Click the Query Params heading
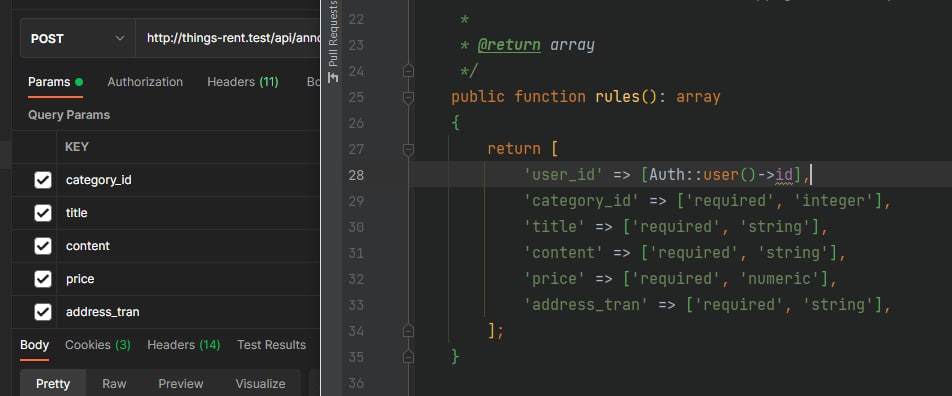The width and height of the screenshot is (952, 396). point(69,115)
